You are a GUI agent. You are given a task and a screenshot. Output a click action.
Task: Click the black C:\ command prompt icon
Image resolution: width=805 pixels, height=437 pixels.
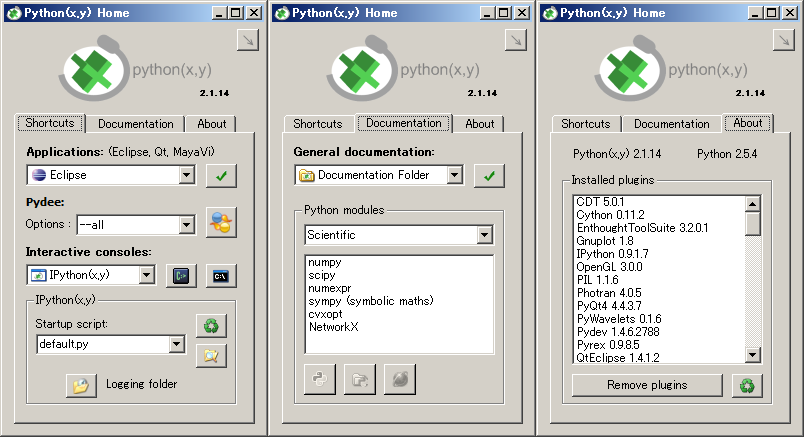click(x=221, y=275)
